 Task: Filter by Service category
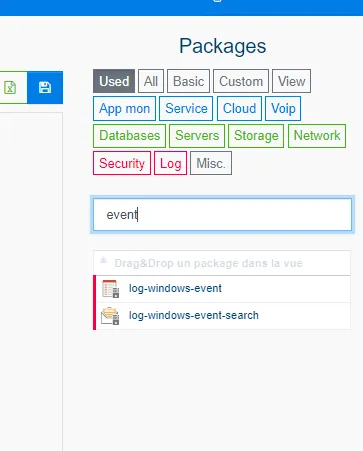tap(186, 108)
